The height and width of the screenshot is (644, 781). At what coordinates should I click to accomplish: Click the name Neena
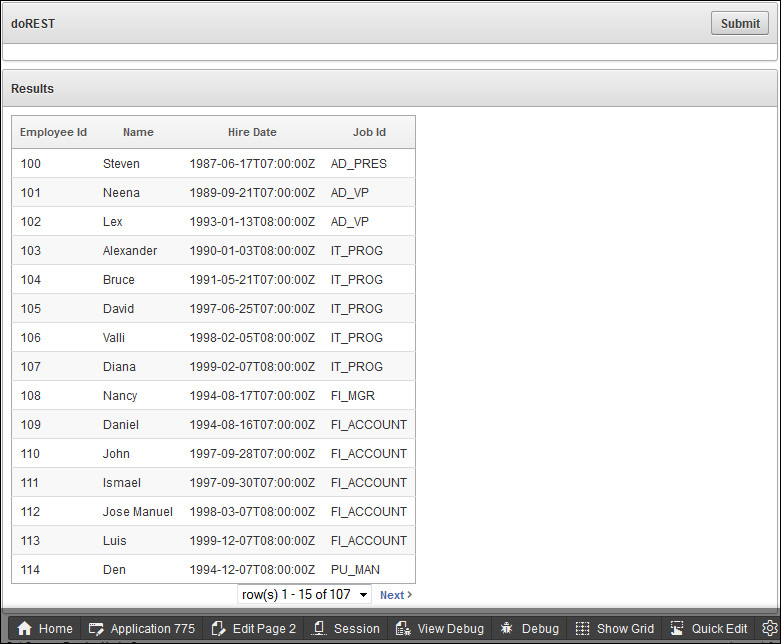point(121,193)
